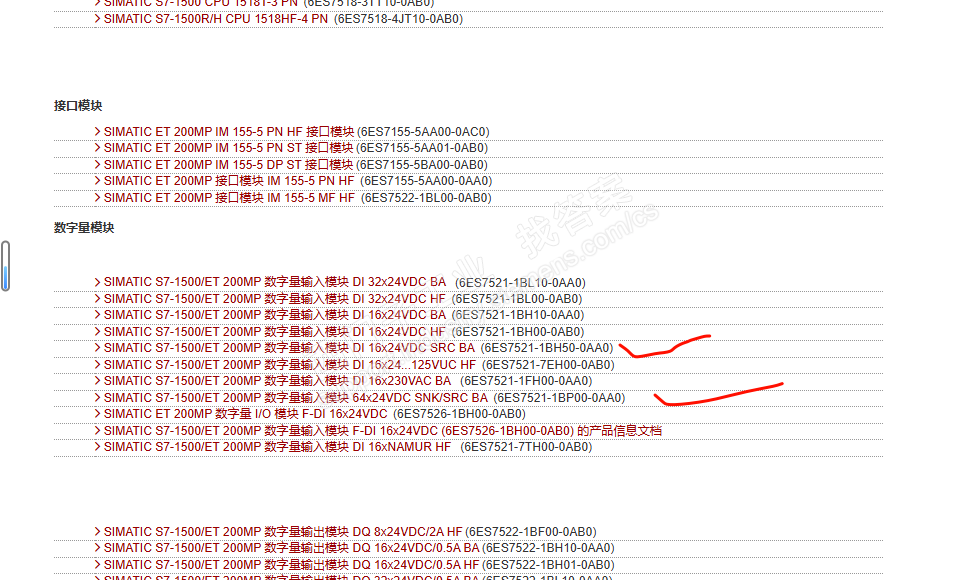The height and width of the screenshot is (580, 955).
Task: Click the arrow icon before IM 155-5 DP ST
Action: tap(97, 164)
